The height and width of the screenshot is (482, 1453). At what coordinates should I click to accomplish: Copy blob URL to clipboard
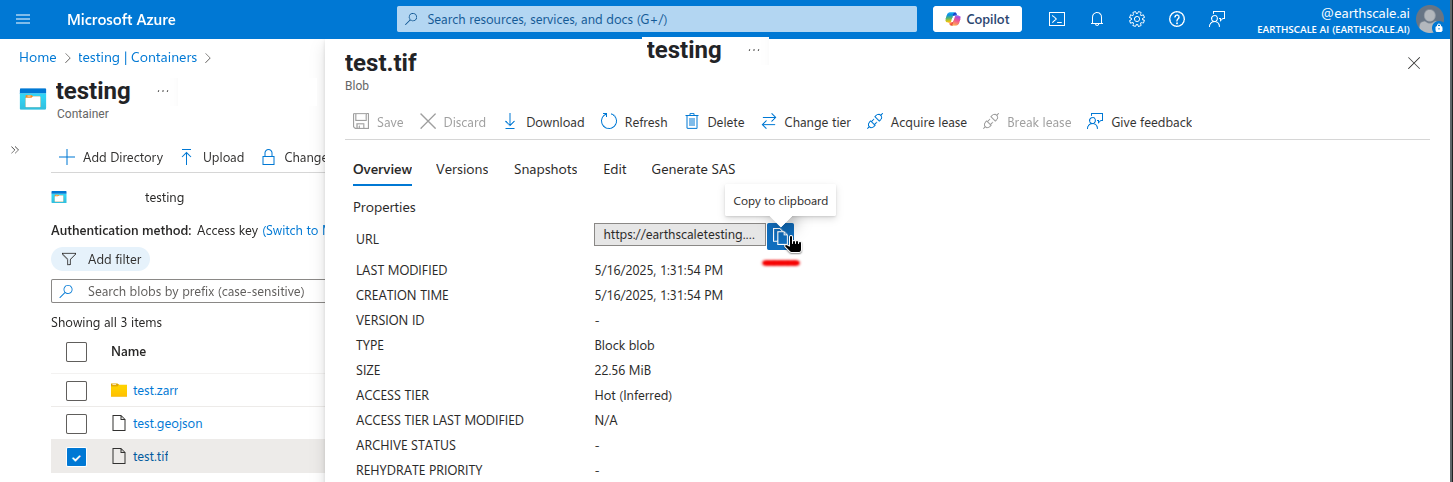[x=780, y=236]
